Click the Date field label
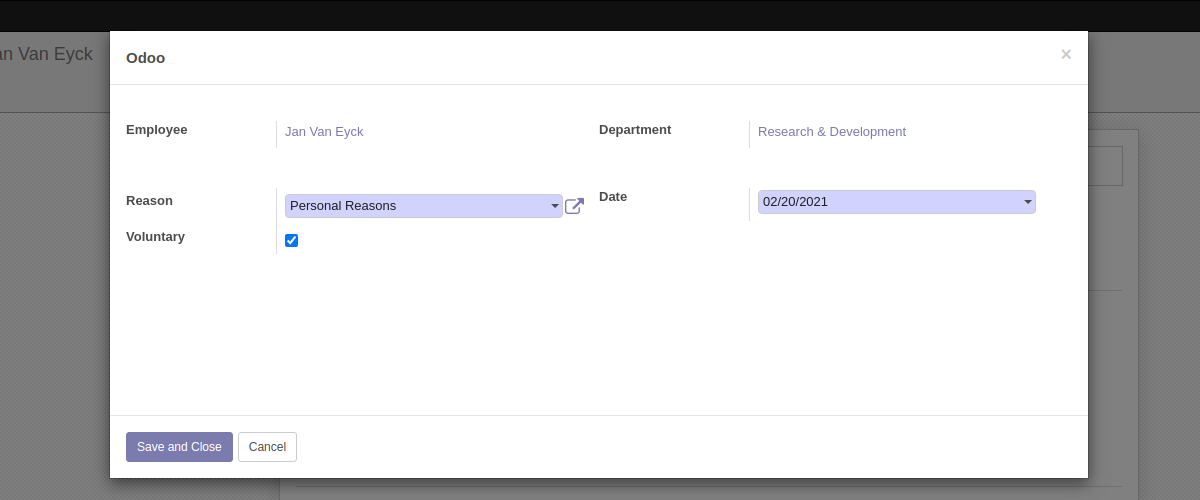The image size is (1200, 500). [x=613, y=197]
